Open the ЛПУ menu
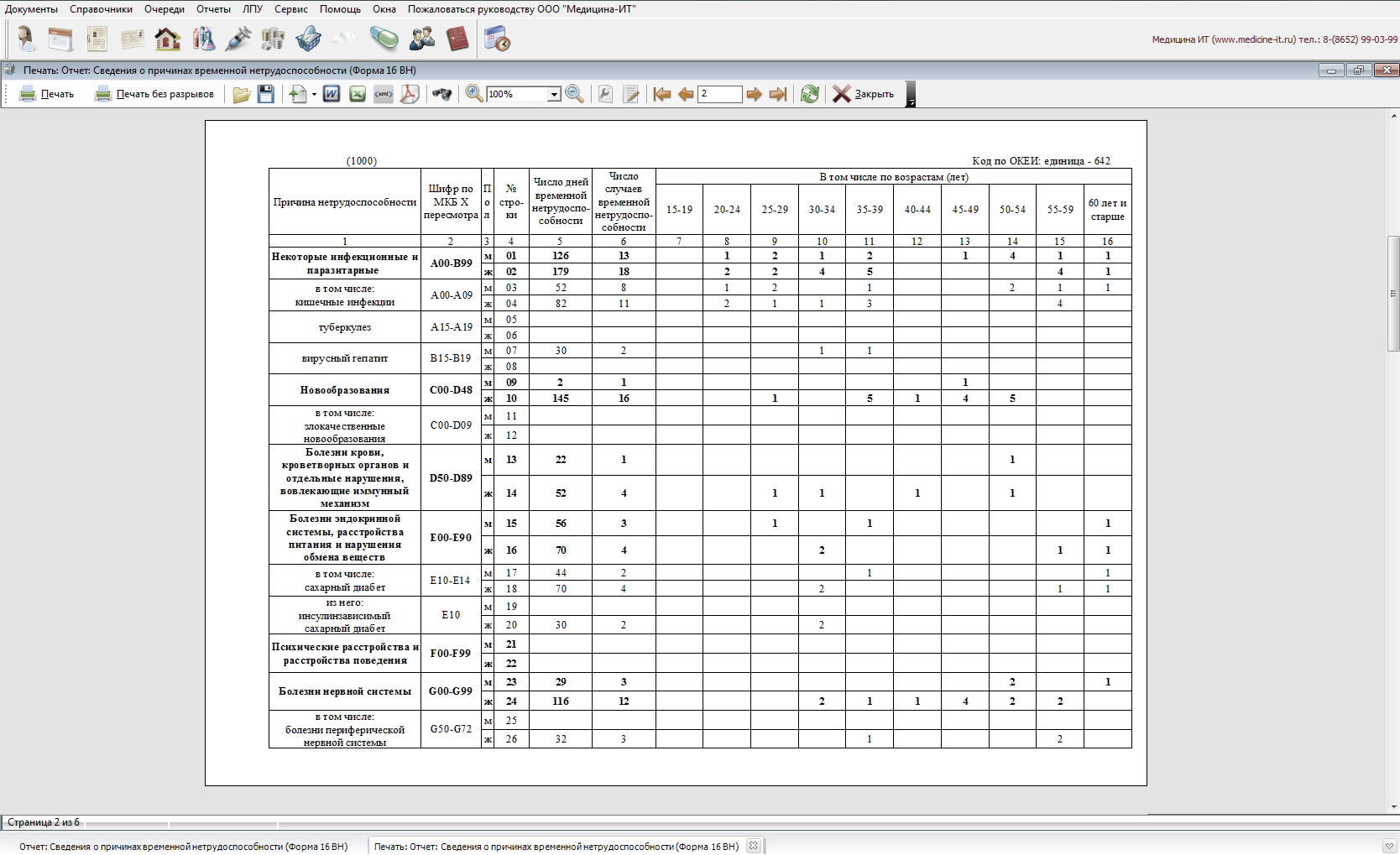Image resolution: width=1400 pixels, height=855 pixels. [252, 9]
